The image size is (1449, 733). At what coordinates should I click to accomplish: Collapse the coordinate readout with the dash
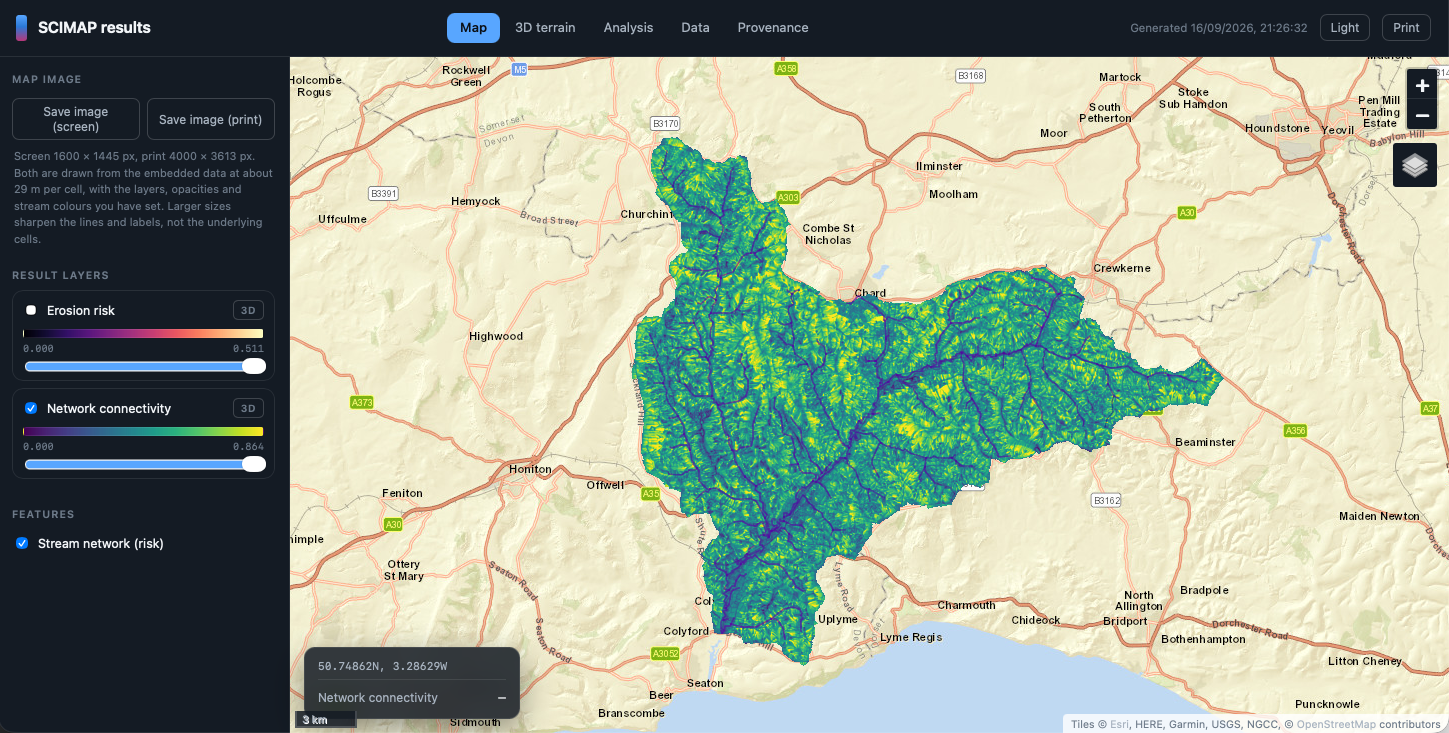pos(502,698)
